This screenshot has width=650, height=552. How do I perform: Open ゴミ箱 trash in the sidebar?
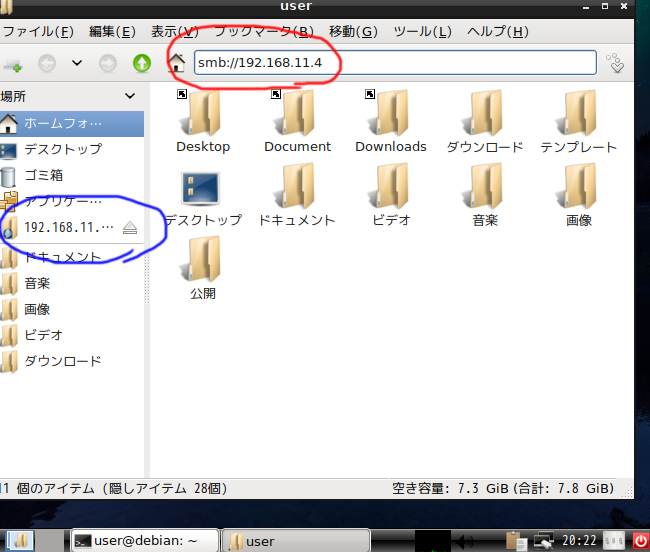[x=72, y=175]
